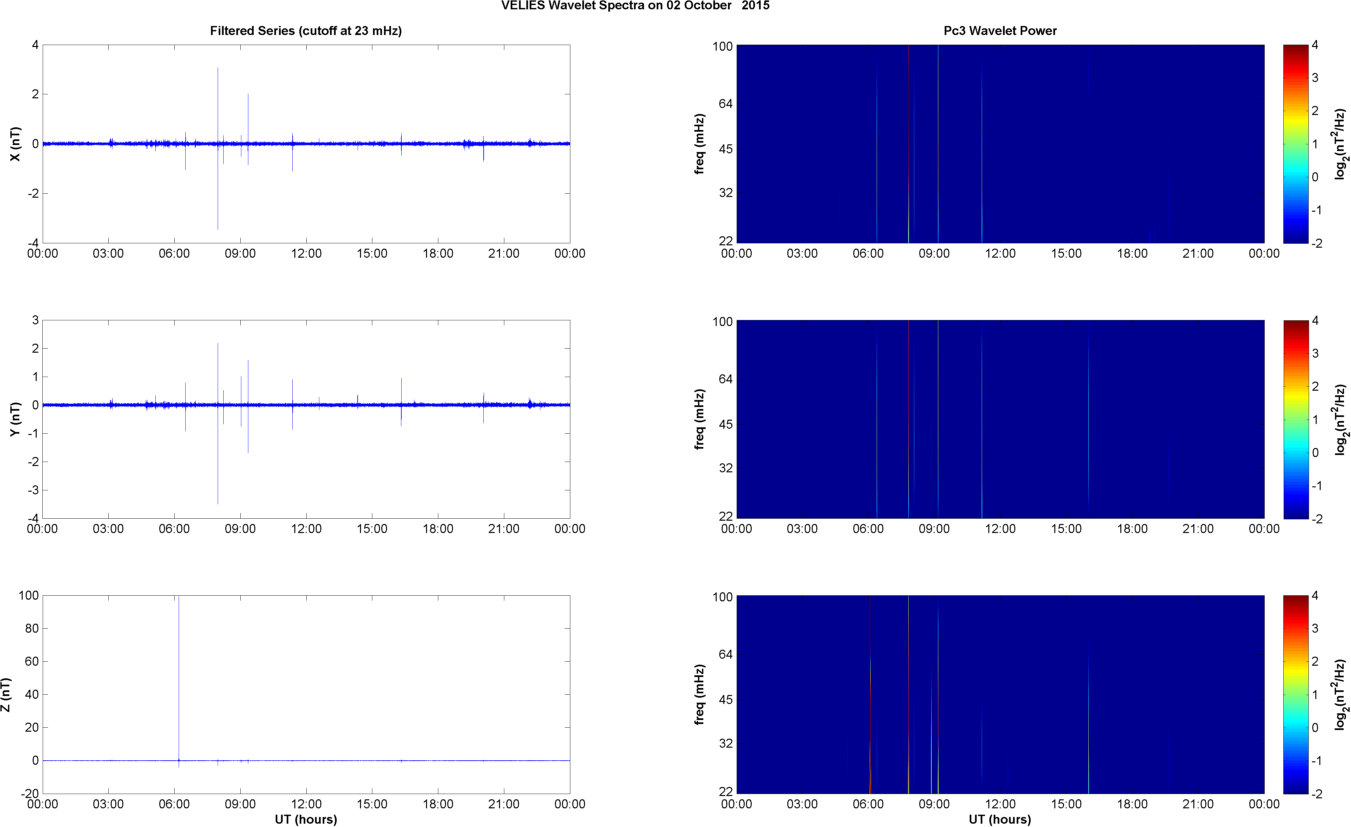Click the largest spike near 08:00 in the X series
1351x827 pixels.
218,148
